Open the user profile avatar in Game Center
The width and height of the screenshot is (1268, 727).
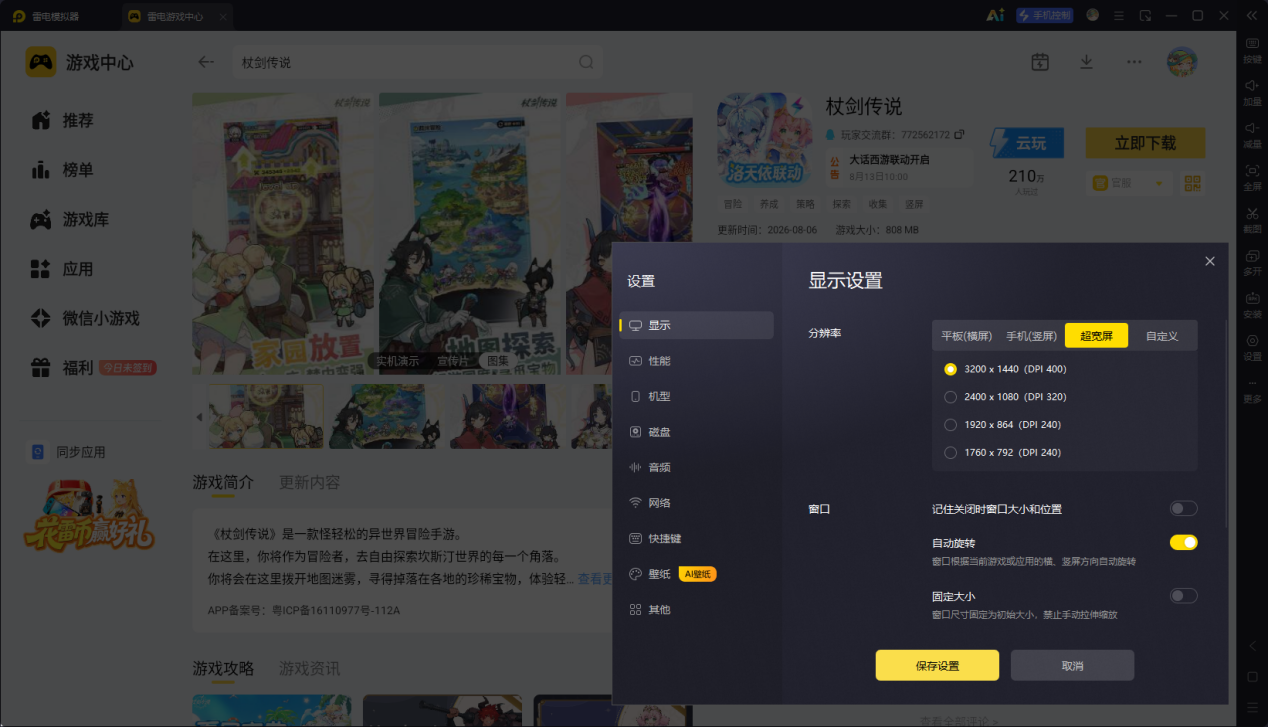click(1182, 62)
